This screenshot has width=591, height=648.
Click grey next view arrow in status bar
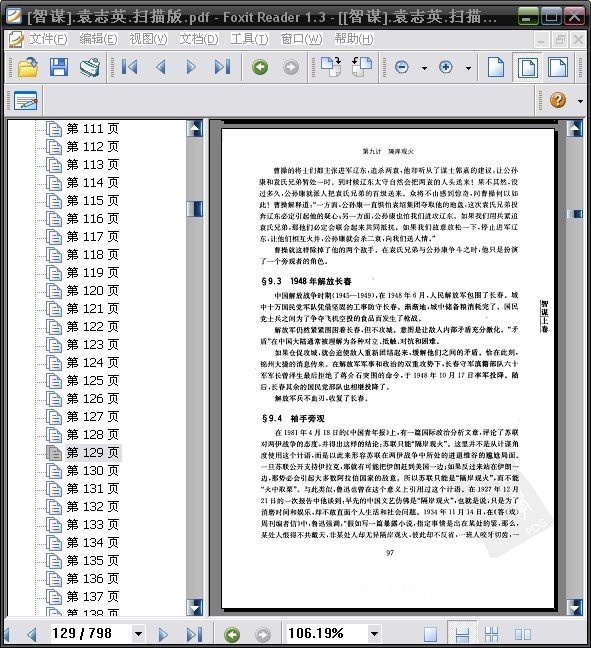coord(263,634)
